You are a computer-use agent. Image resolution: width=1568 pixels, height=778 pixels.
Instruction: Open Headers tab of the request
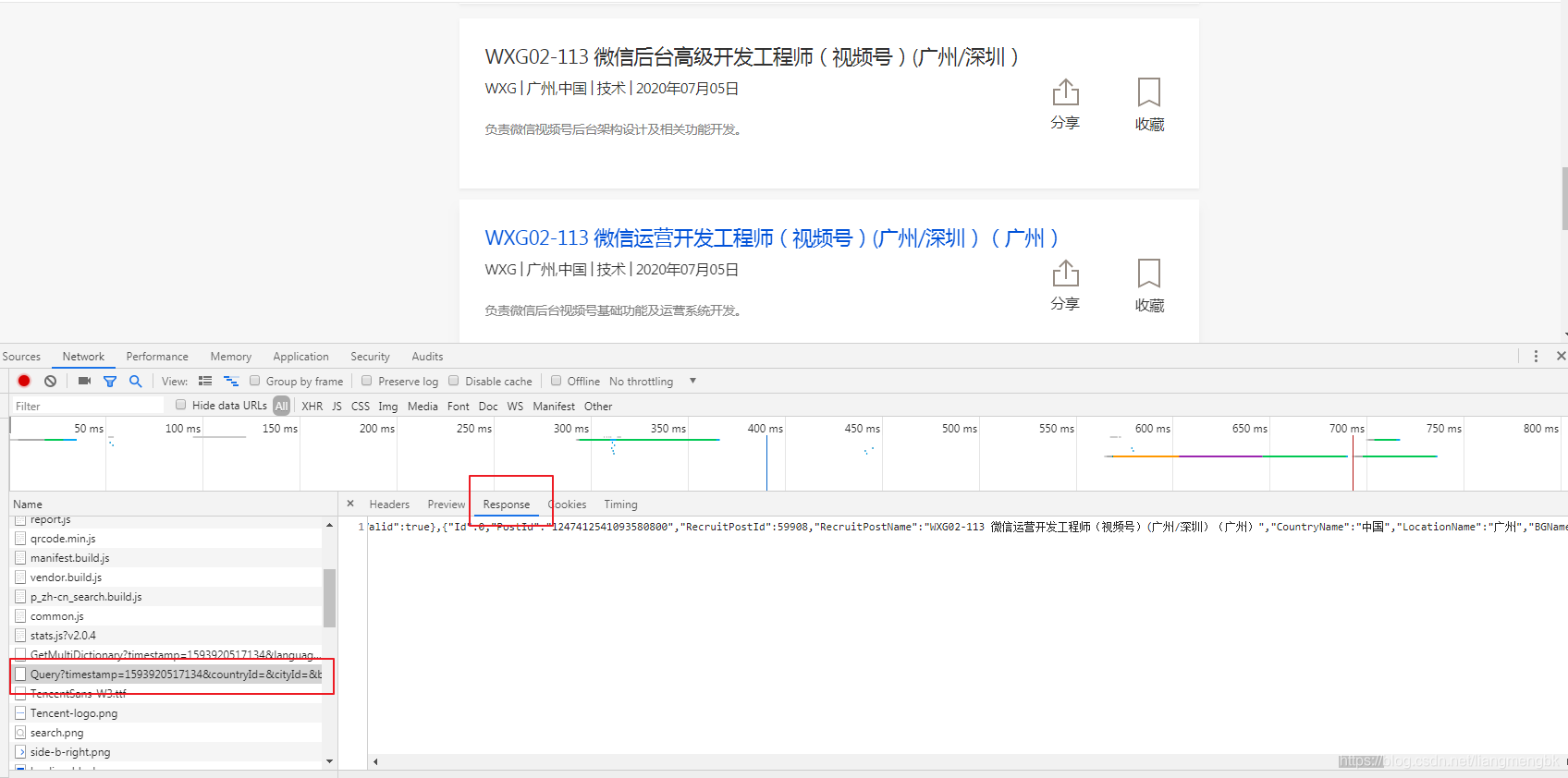[x=389, y=504]
